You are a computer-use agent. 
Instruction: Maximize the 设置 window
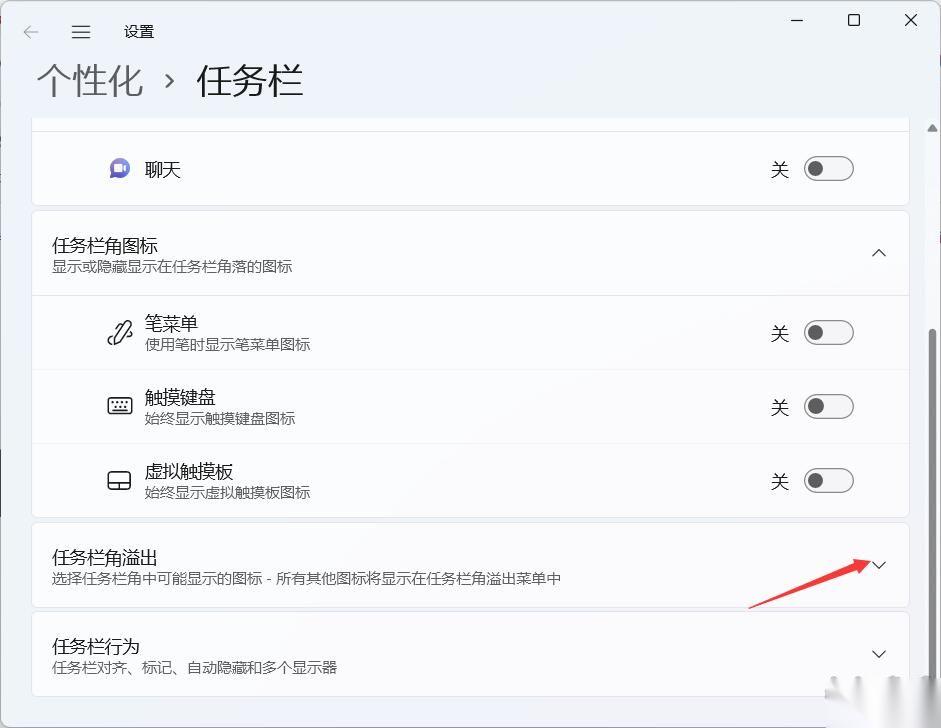click(854, 21)
